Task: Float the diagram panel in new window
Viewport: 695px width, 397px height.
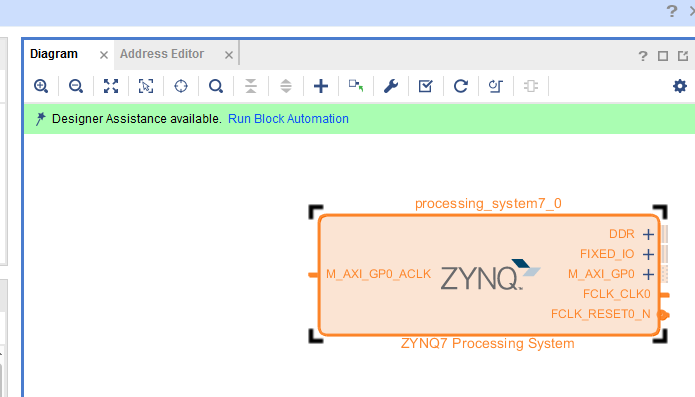Action: tap(683, 56)
